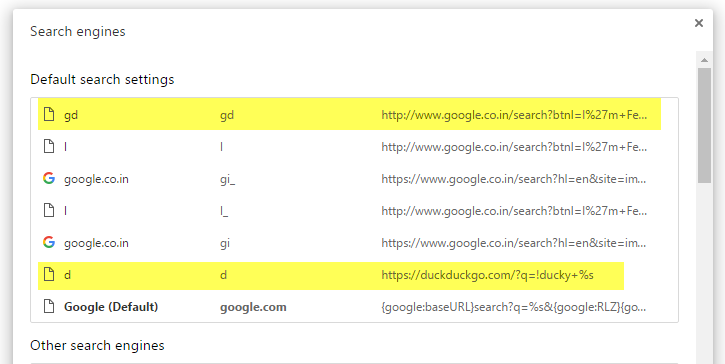725x364 pixels.
Task: Click the l_ keyword cell
Action: point(224,211)
